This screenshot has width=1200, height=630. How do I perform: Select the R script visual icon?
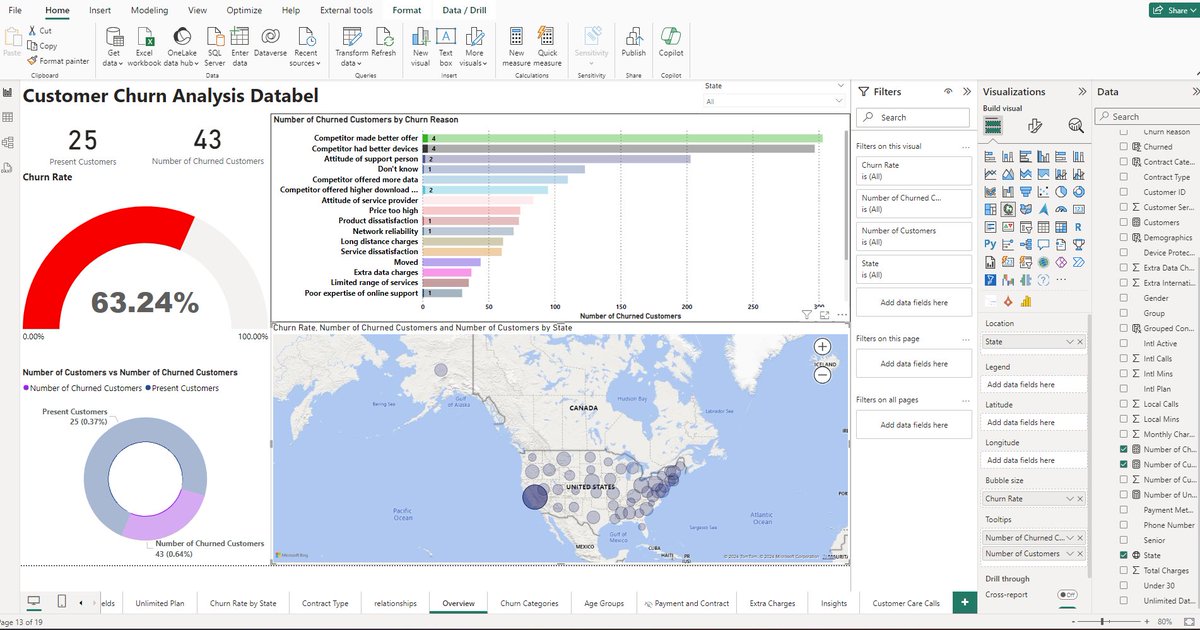pyautogui.click(x=1077, y=226)
